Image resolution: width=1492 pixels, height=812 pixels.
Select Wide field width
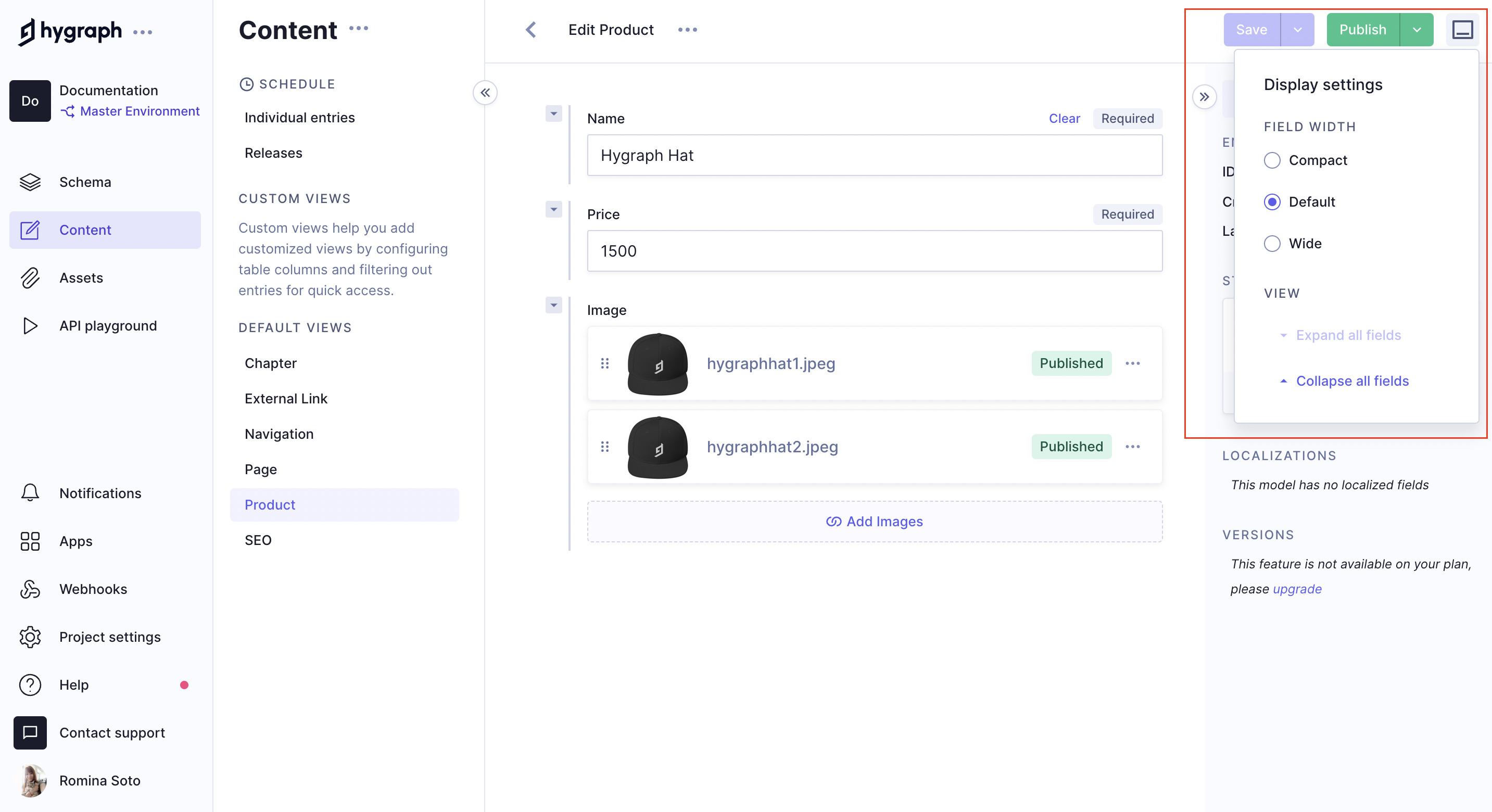click(1272, 244)
